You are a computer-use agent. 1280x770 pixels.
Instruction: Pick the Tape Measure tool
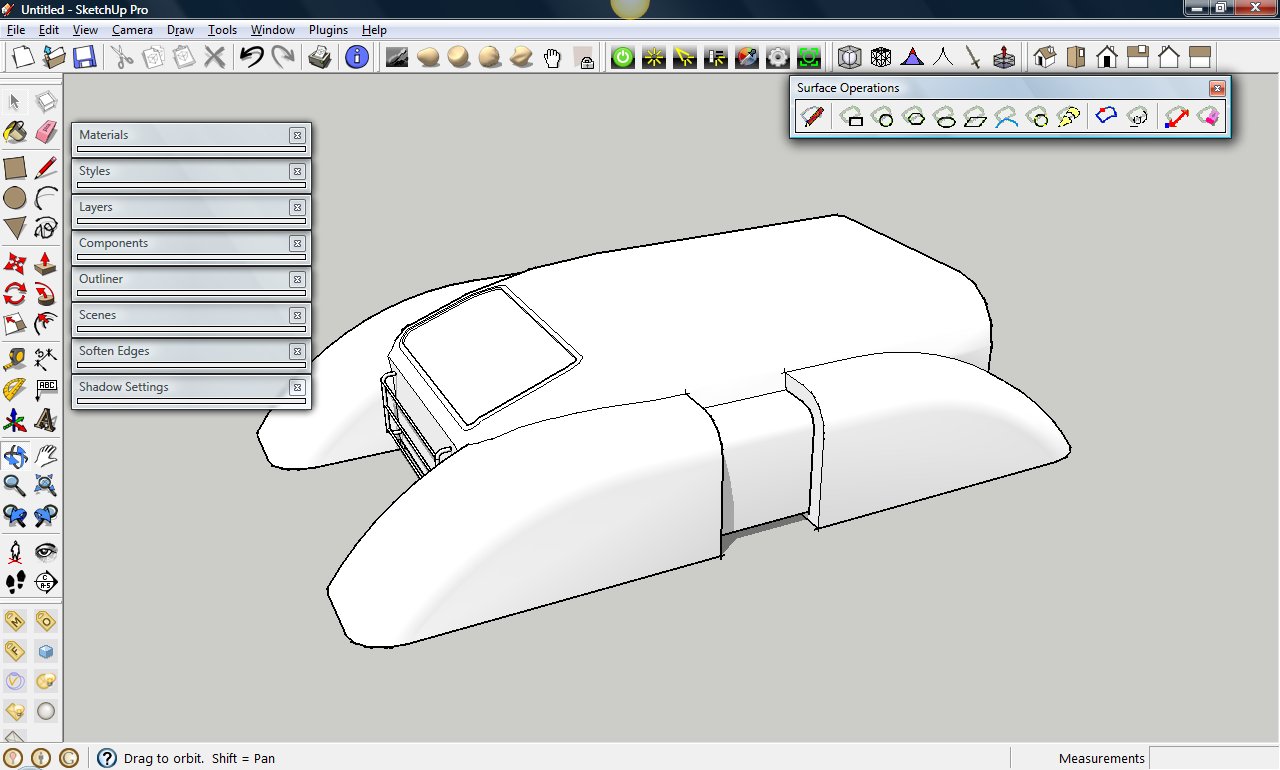click(x=15, y=358)
